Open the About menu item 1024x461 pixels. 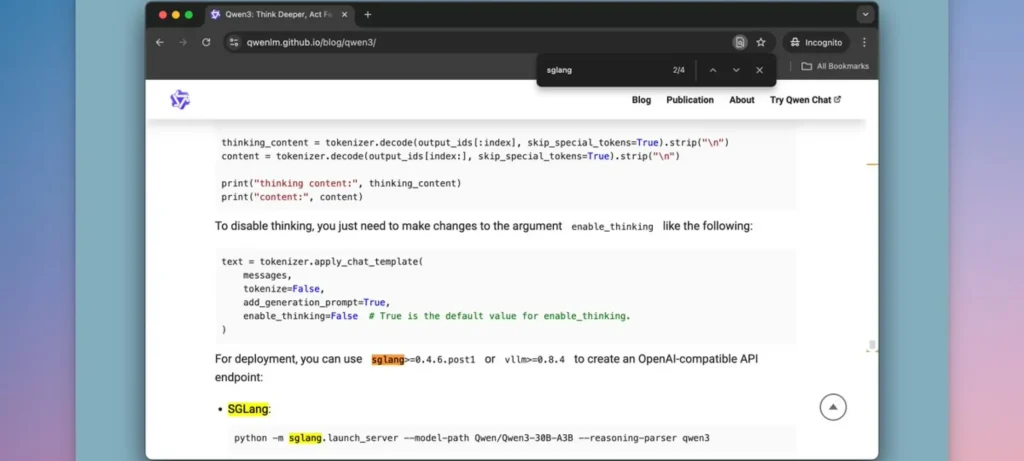(x=742, y=100)
